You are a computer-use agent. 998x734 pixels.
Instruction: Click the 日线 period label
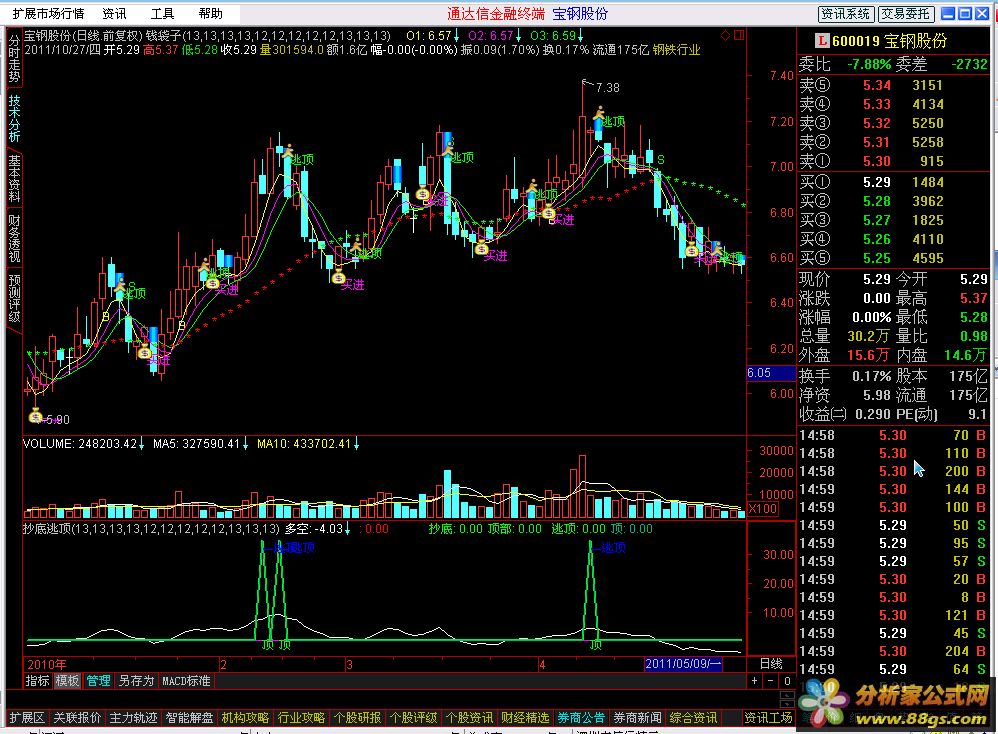click(x=771, y=664)
